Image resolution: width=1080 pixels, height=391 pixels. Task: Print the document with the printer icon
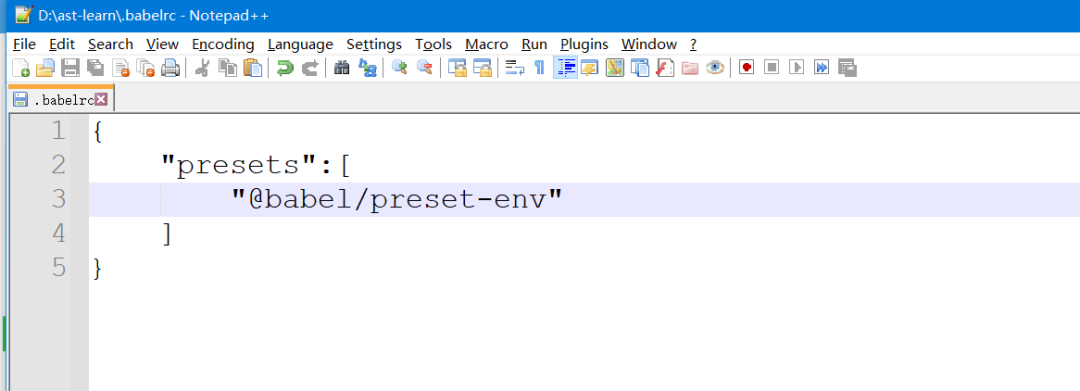click(x=170, y=67)
